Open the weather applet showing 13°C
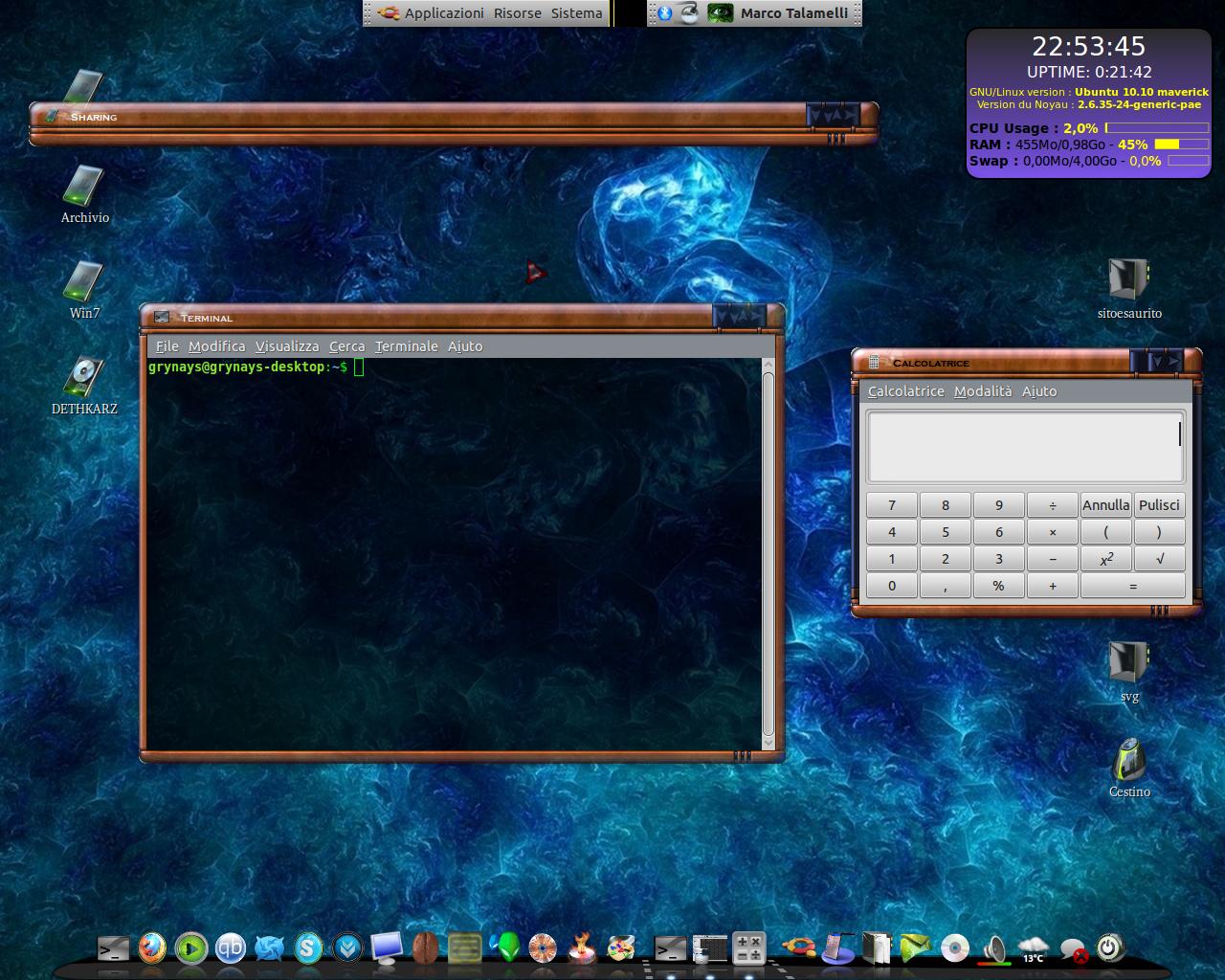 [1034, 948]
